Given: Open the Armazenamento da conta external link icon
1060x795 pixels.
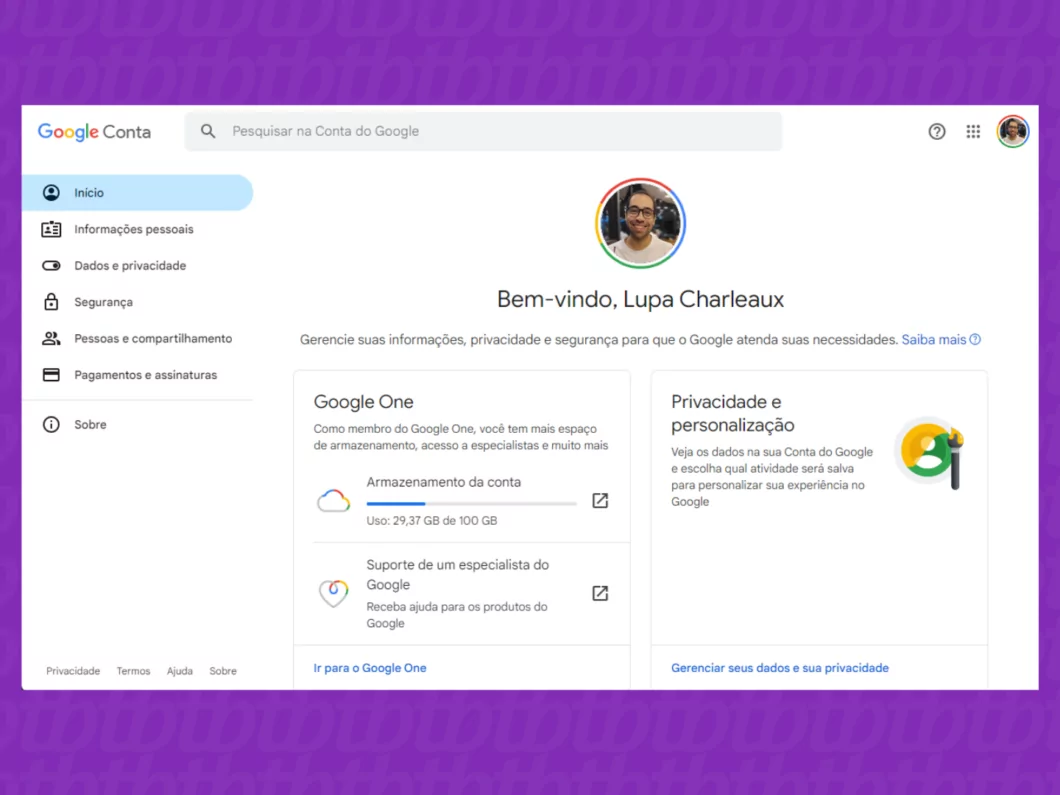Looking at the screenshot, I should click(600, 500).
